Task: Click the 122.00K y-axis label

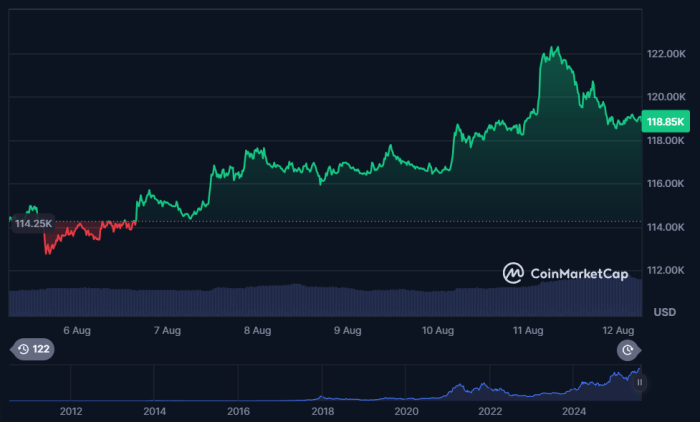Action: [668, 53]
